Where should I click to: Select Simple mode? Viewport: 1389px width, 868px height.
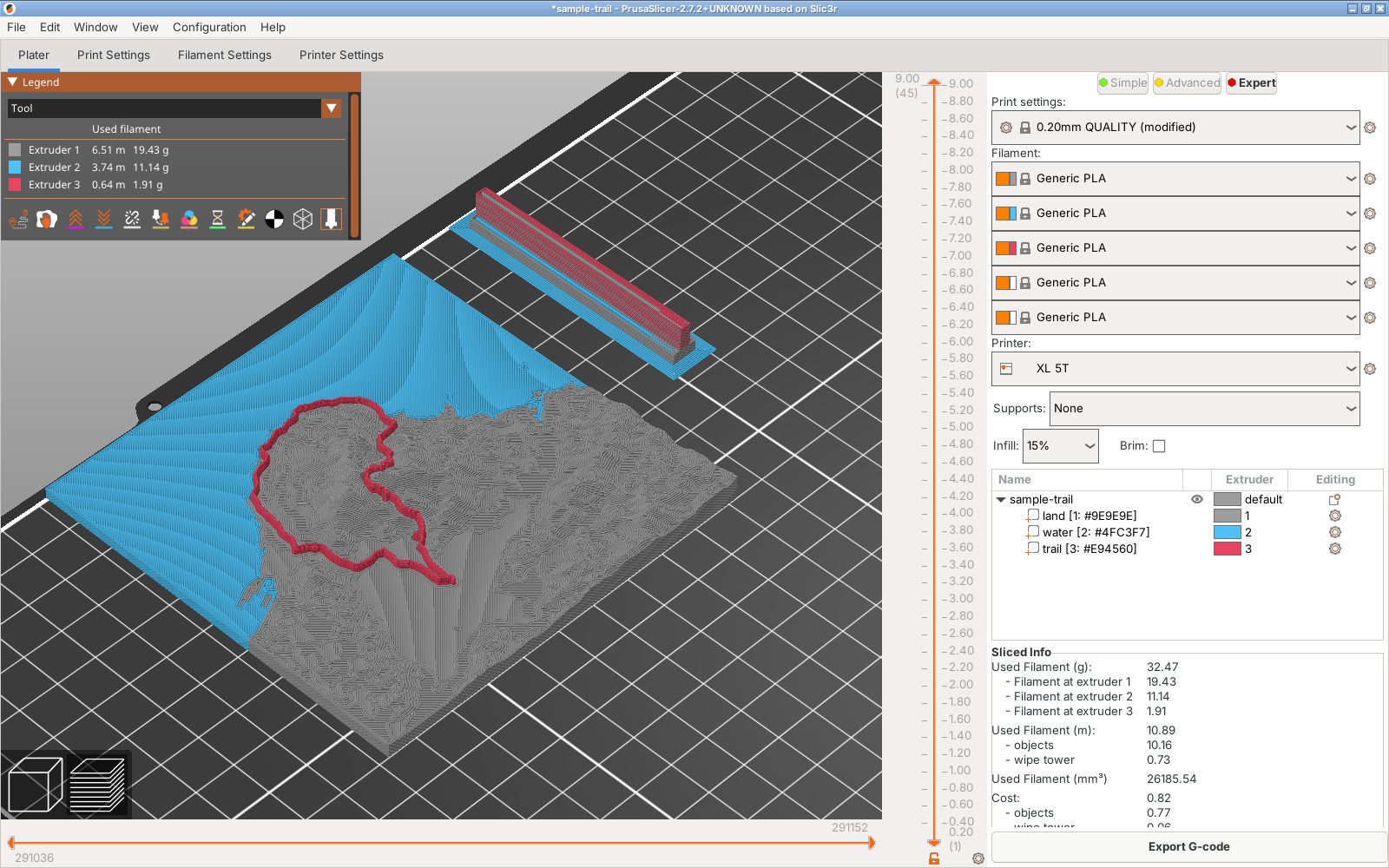1122,83
